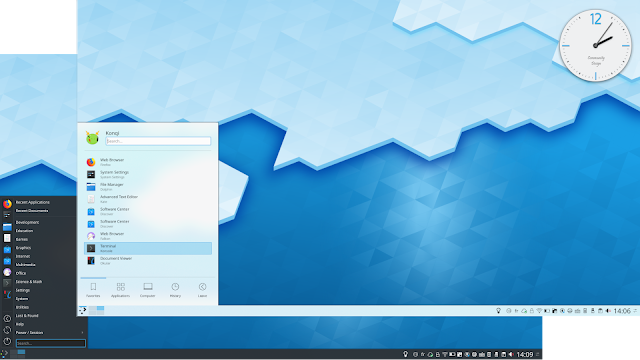Click volume icon on dark panel
This screenshot has height=360, width=640.
coord(511,354)
